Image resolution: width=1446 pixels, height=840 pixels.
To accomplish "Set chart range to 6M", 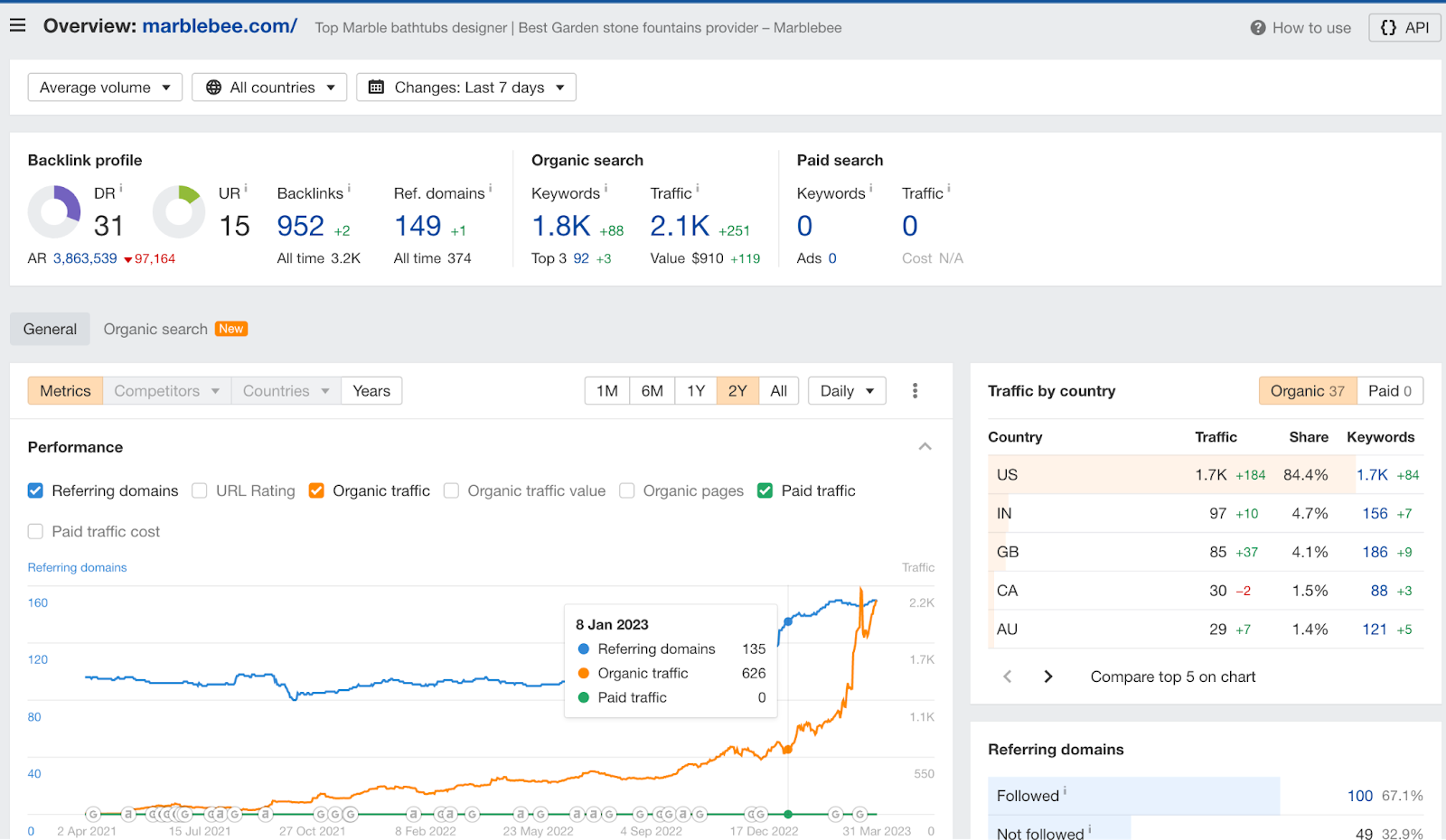I will pyautogui.click(x=653, y=391).
